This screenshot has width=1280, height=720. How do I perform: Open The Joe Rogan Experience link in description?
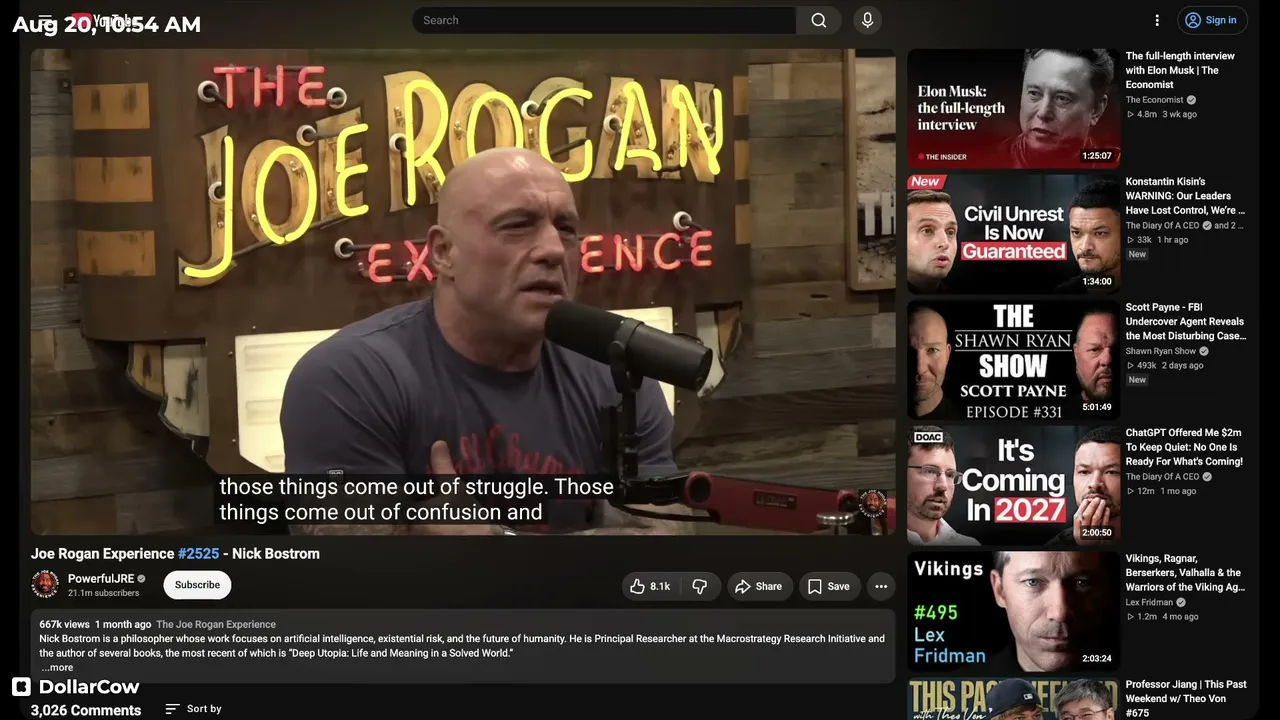(216, 625)
